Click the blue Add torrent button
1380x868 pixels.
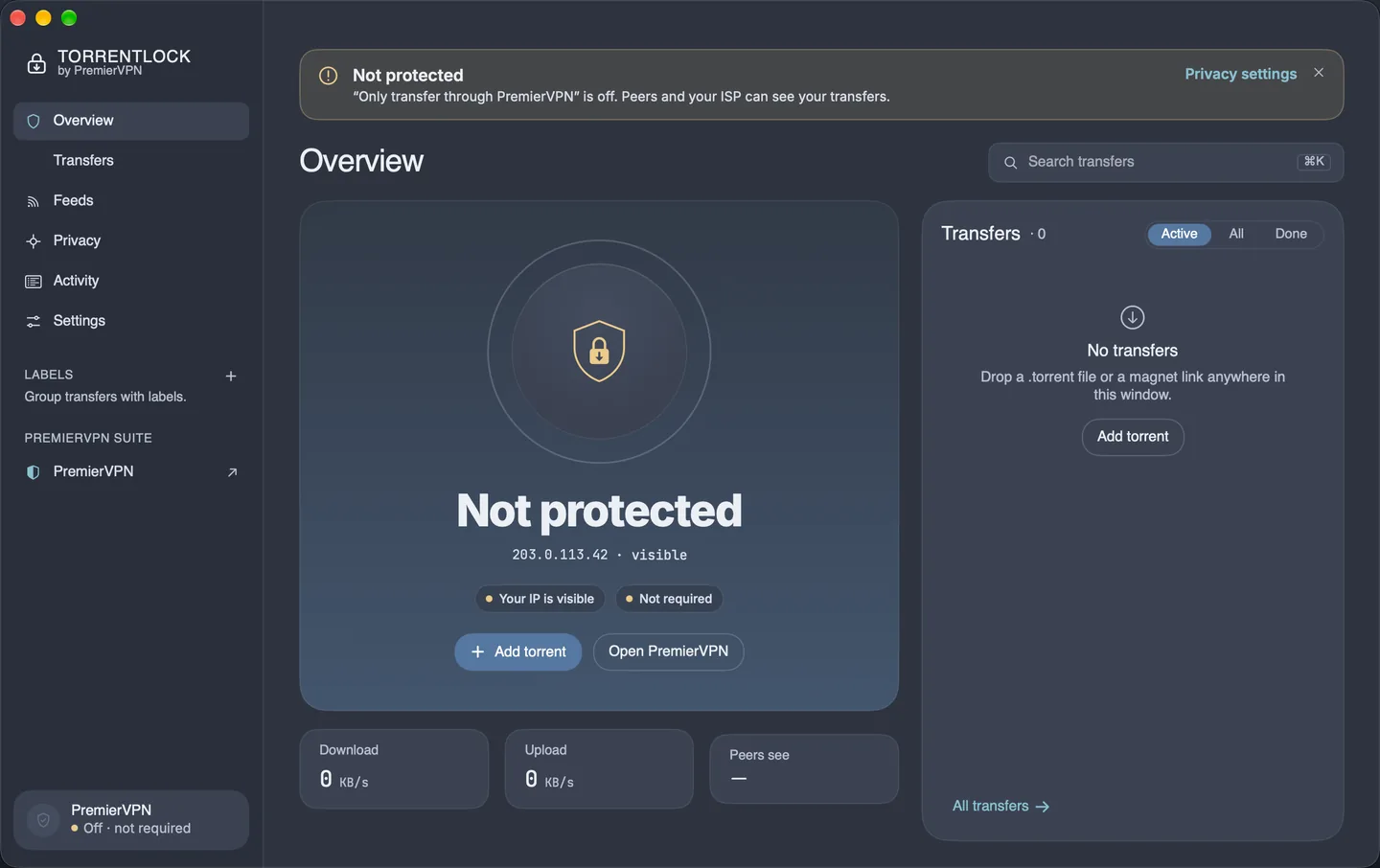click(x=518, y=651)
